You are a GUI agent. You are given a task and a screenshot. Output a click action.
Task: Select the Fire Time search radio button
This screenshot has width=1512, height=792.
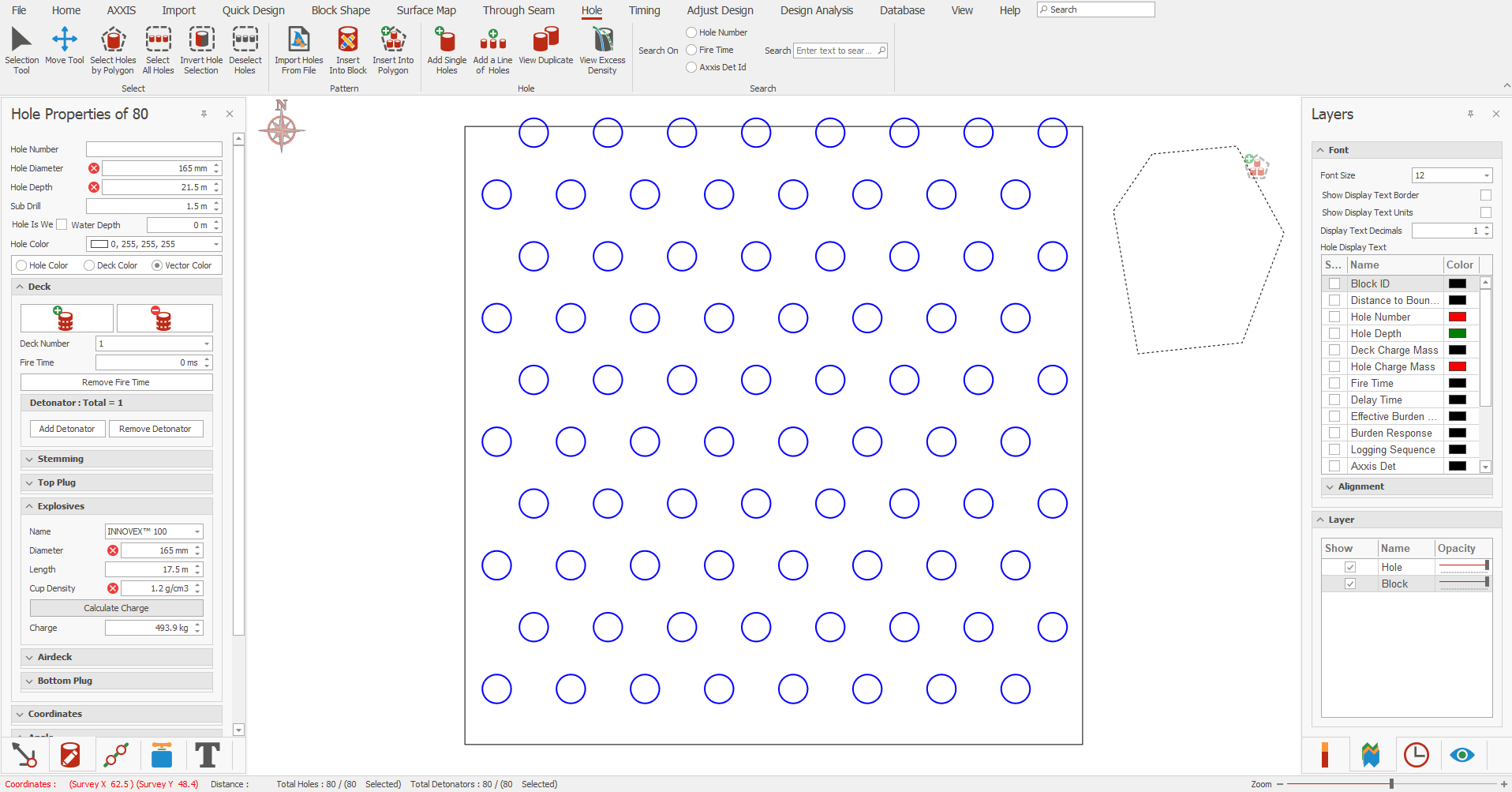(691, 50)
